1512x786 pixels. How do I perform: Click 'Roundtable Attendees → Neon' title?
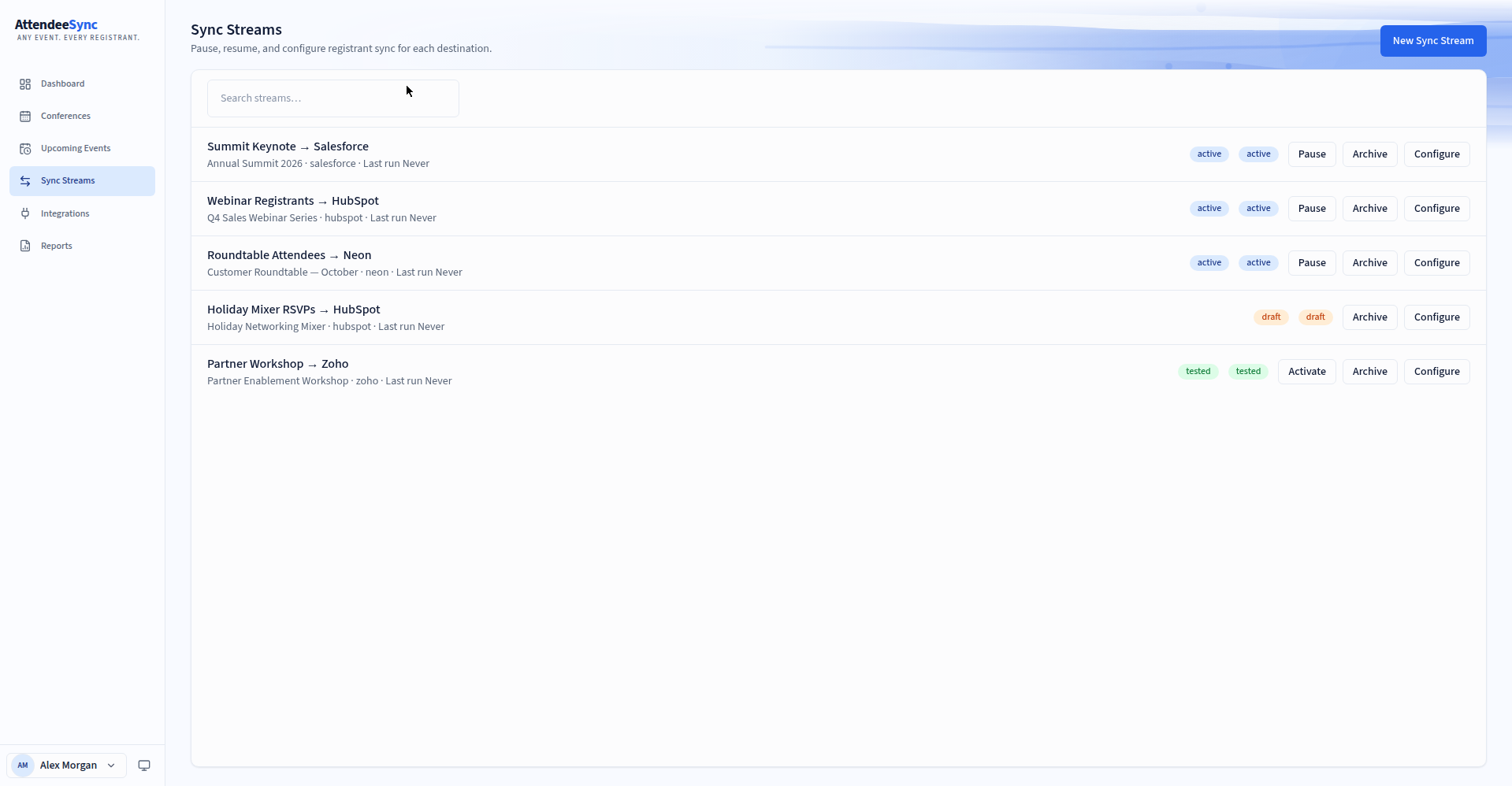289,255
